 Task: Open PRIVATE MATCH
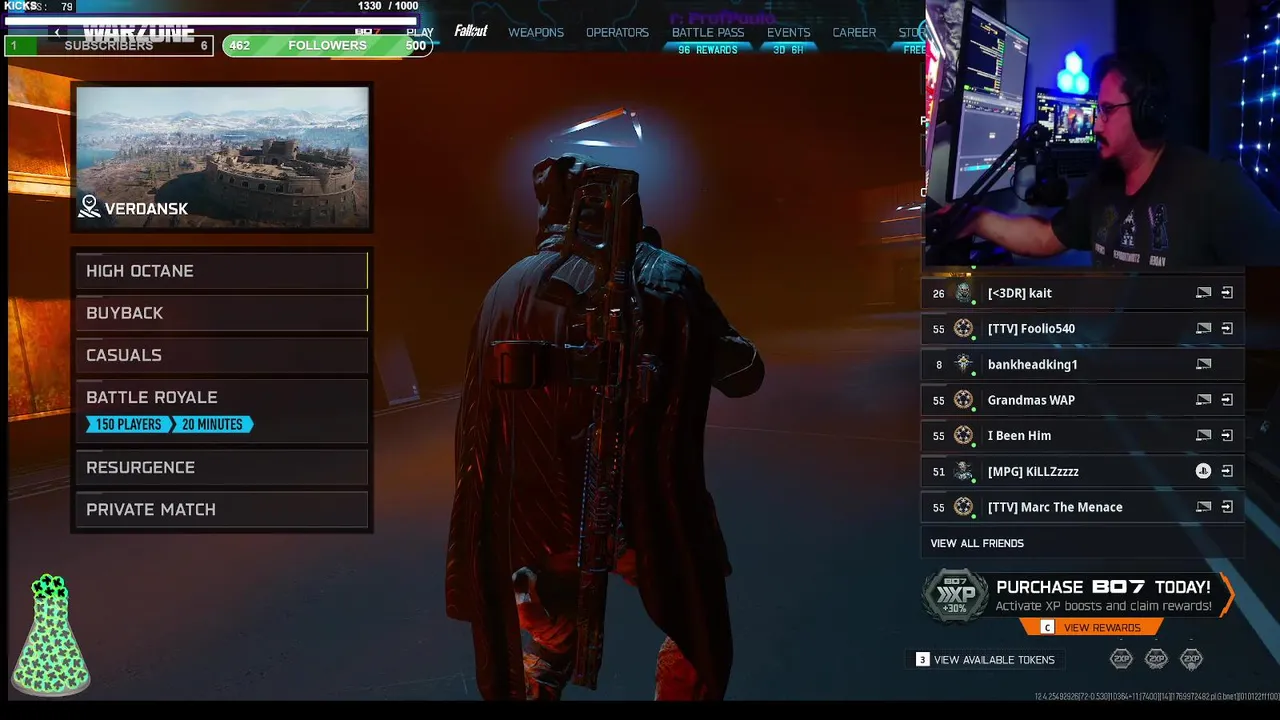point(222,509)
